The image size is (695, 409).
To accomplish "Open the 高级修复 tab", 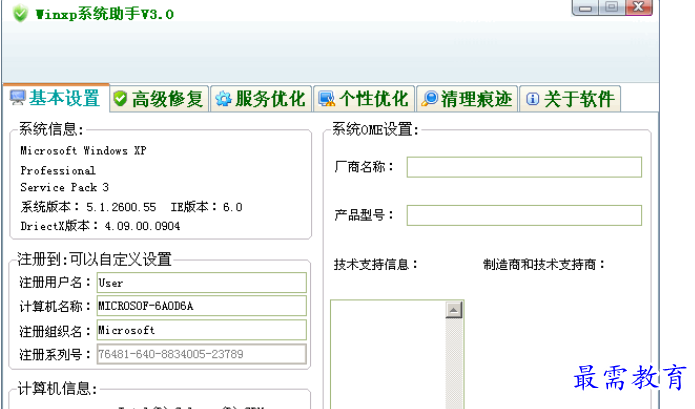I will (x=159, y=98).
